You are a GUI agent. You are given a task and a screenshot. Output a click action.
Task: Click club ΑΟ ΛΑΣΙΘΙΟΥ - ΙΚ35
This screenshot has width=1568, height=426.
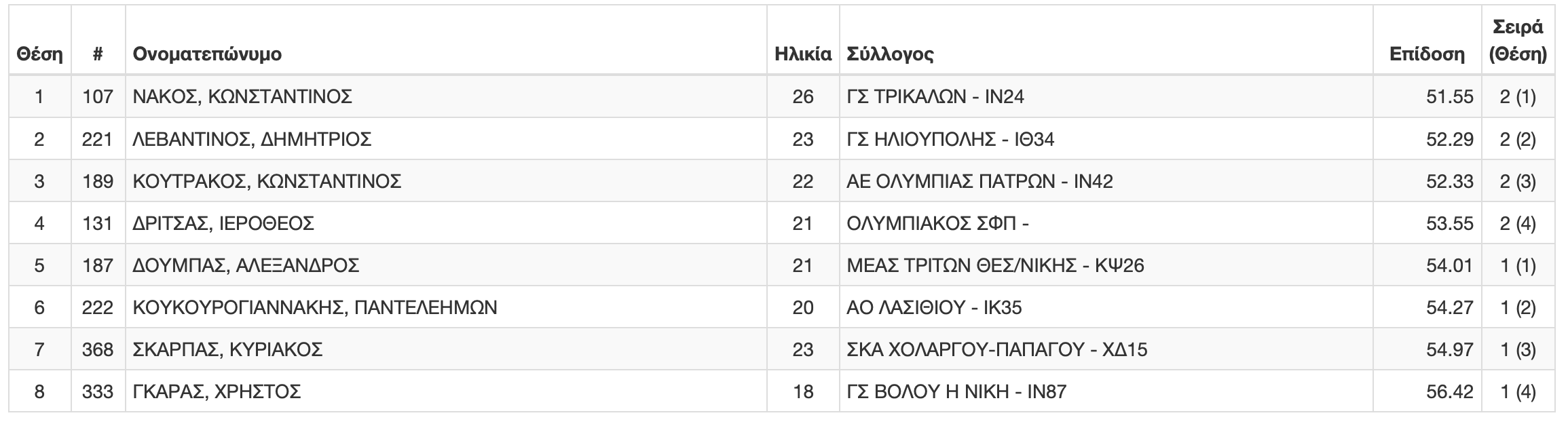coord(934,307)
